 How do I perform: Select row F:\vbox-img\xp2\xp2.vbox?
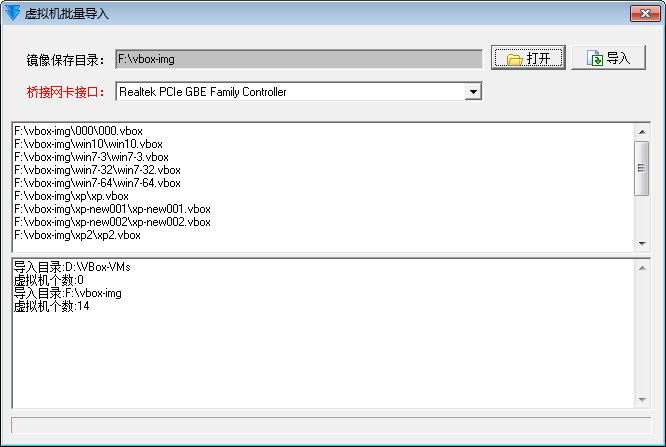click(x=77, y=235)
